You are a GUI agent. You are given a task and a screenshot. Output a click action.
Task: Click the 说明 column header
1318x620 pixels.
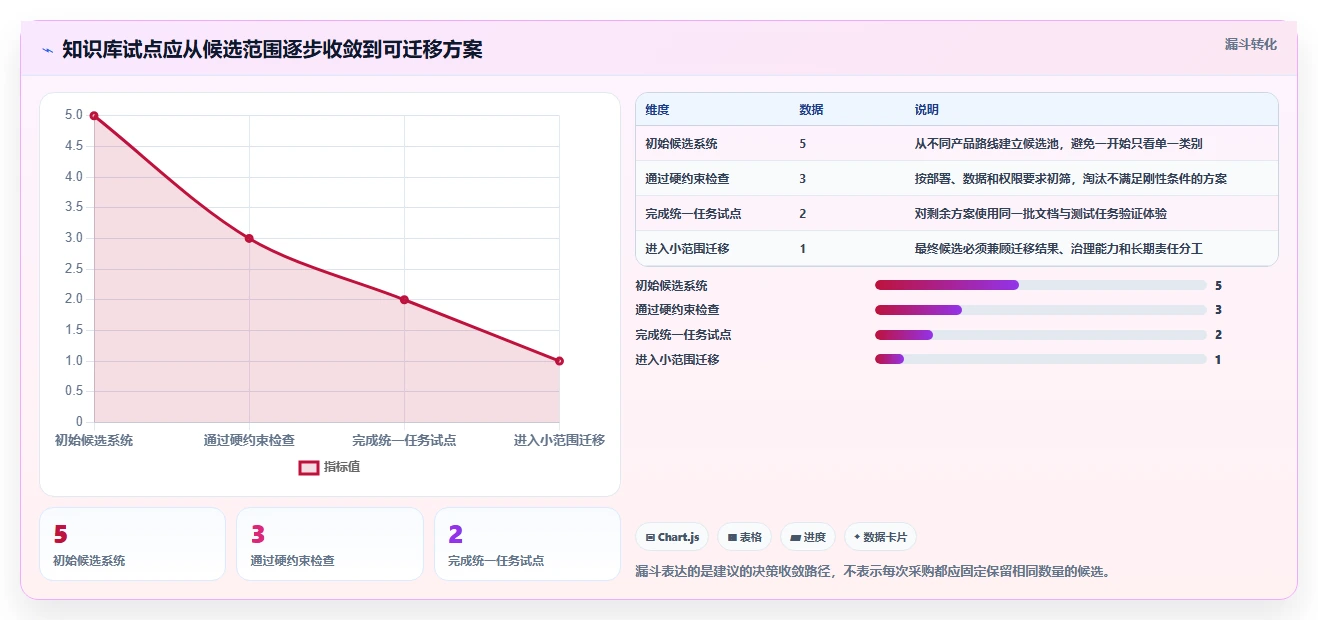coord(926,110)
